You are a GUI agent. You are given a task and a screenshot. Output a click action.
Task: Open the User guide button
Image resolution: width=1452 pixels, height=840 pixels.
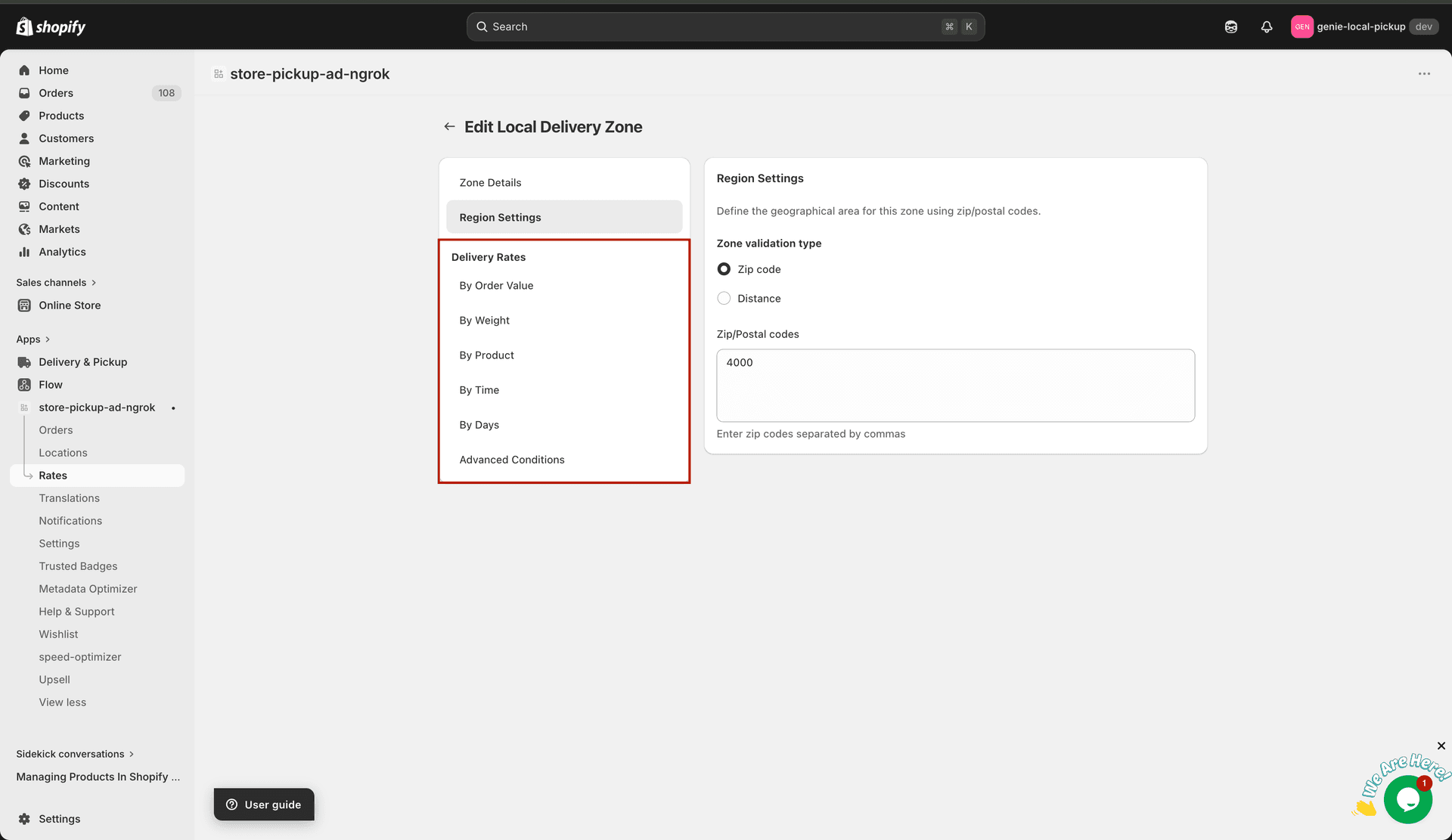point(264,804)
